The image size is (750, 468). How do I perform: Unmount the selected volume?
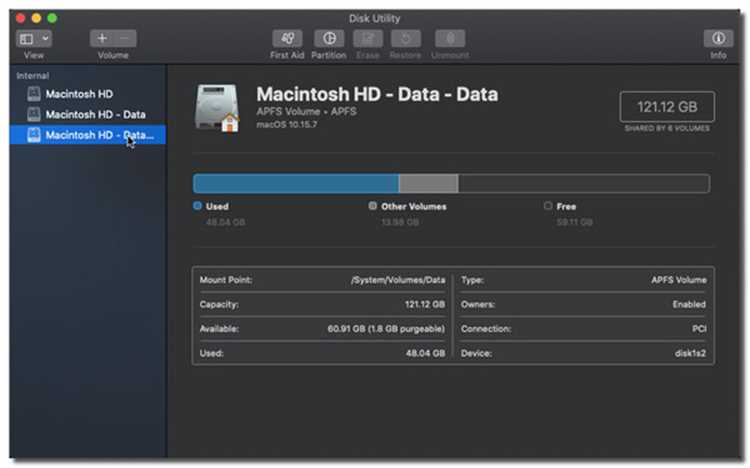450,38
